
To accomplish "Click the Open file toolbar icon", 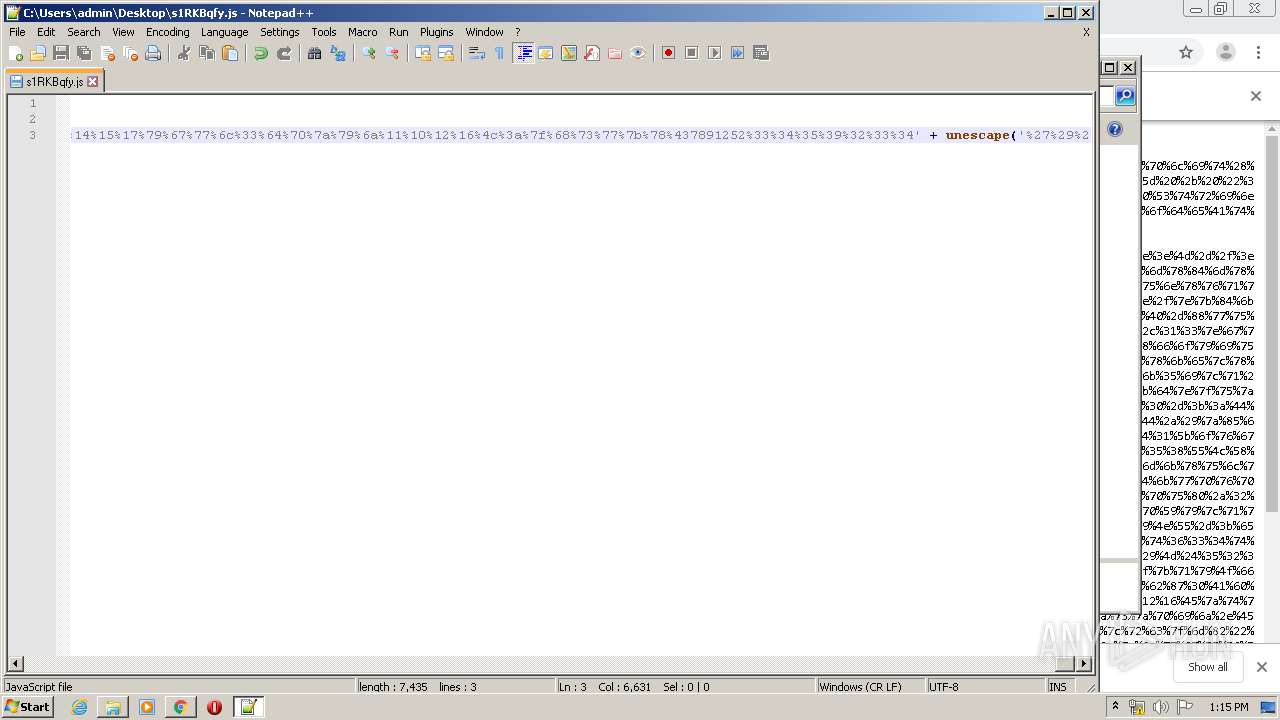I will click(x=38, y=53).
